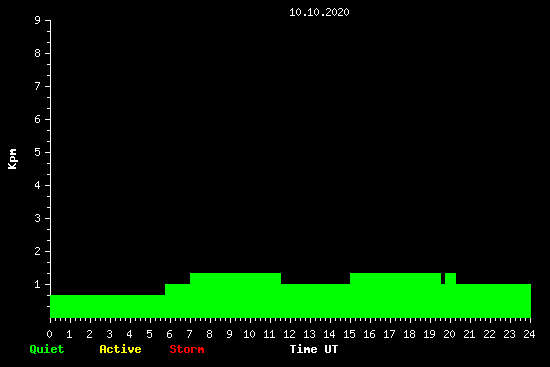
Task: Click the Kpm vertical axis label
Action: [13, 159]
